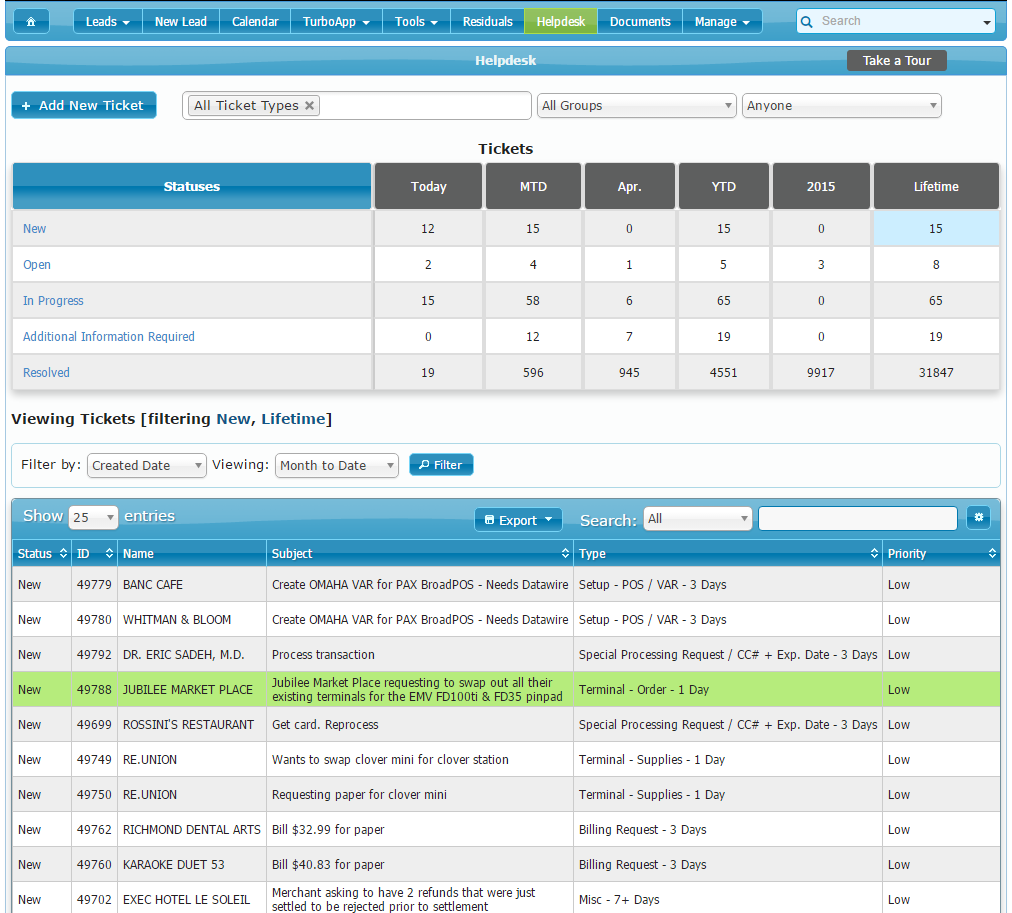Open the Anyone assignee dropdown
Image resolution: width=1012 pixels, height=913 pixels.
(842, 105)
